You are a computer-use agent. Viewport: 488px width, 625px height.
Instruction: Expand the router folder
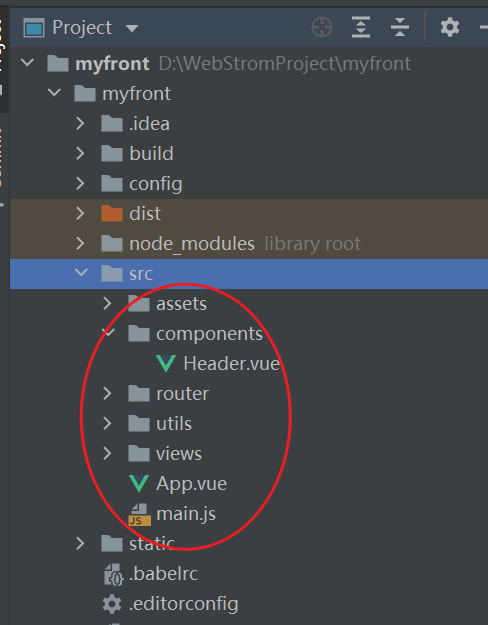[x=107, y=393]
